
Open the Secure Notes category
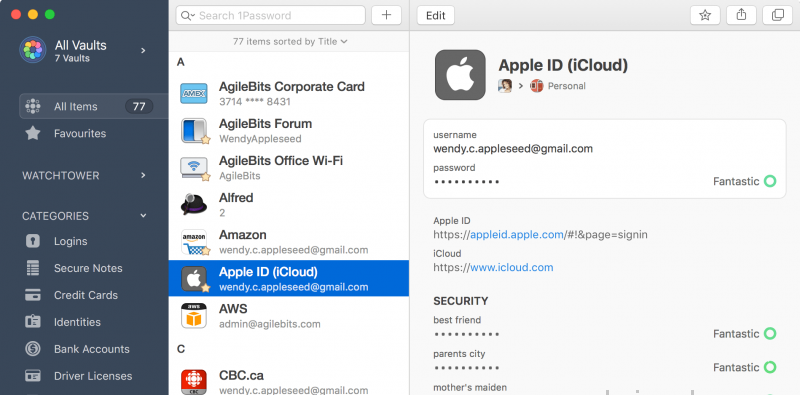point(88,268)
